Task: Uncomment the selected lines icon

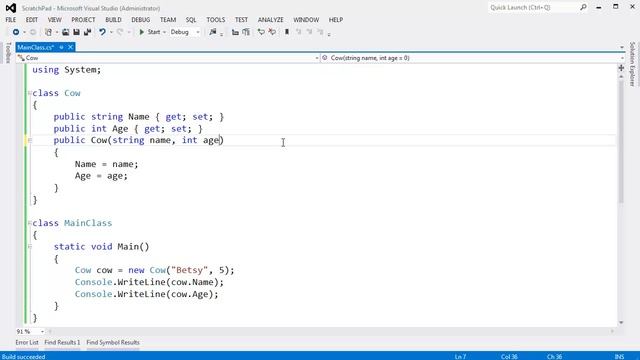Action: click(272, 32)
